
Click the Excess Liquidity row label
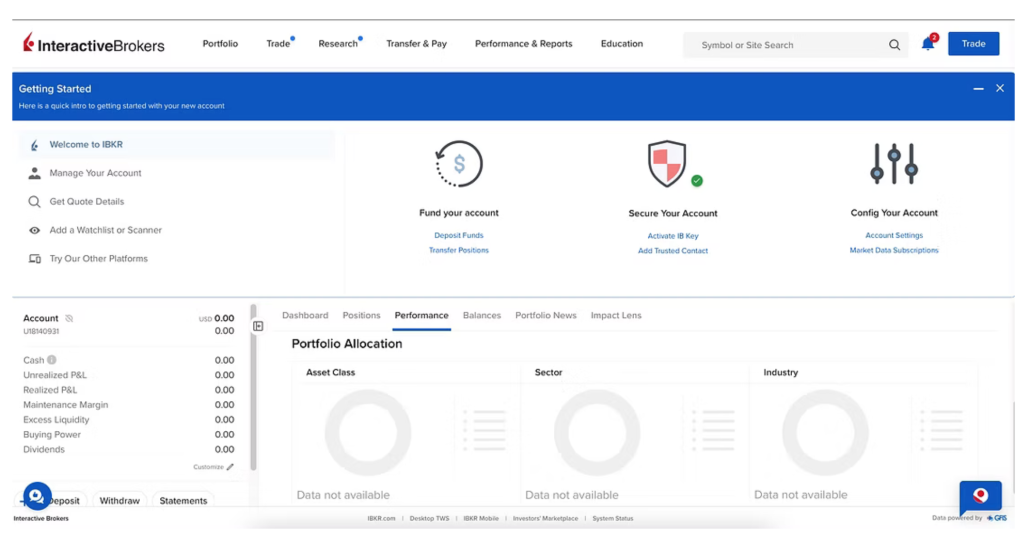[56, 420]
